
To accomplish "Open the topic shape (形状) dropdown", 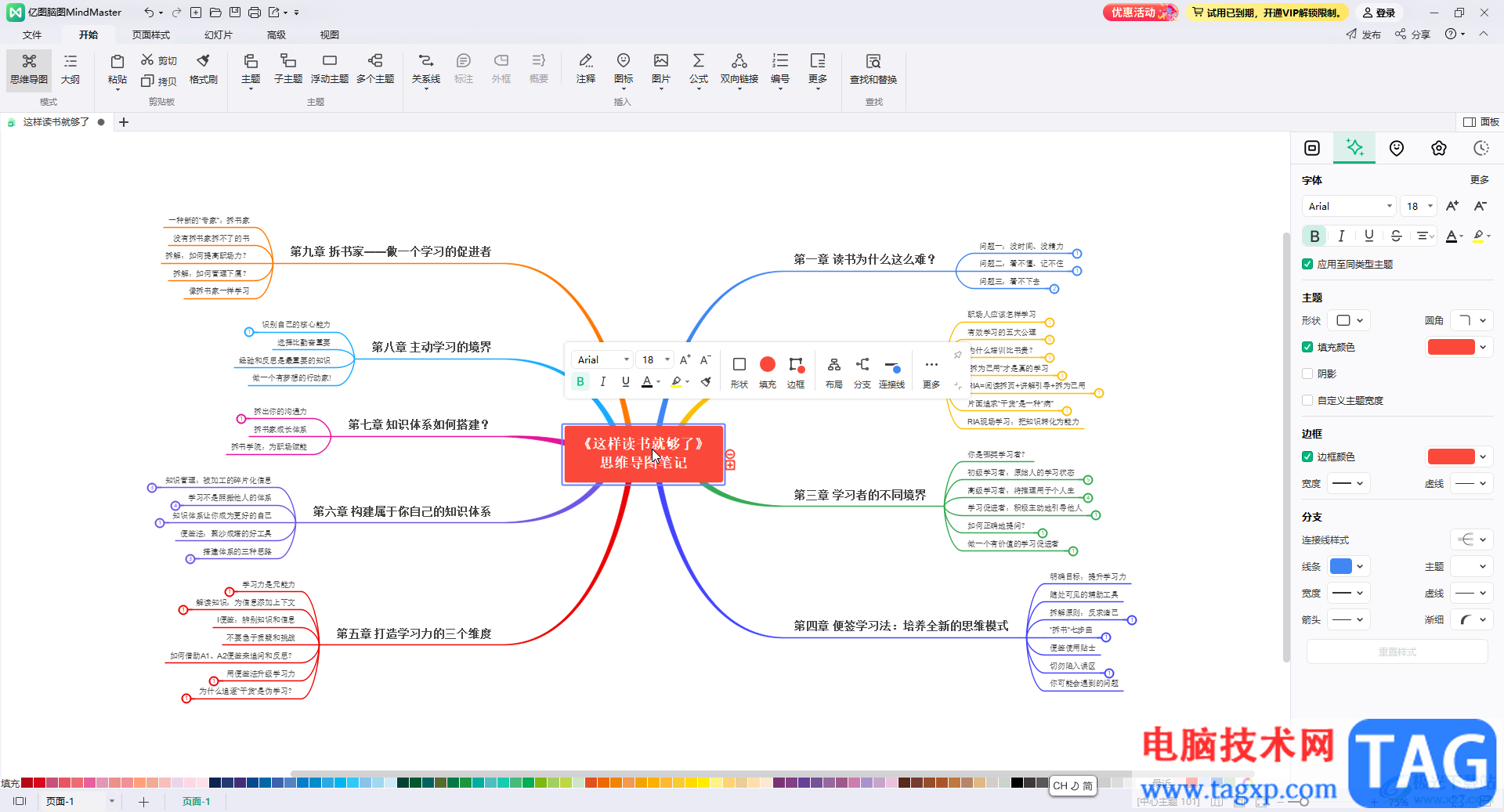I will point(1350,320).
